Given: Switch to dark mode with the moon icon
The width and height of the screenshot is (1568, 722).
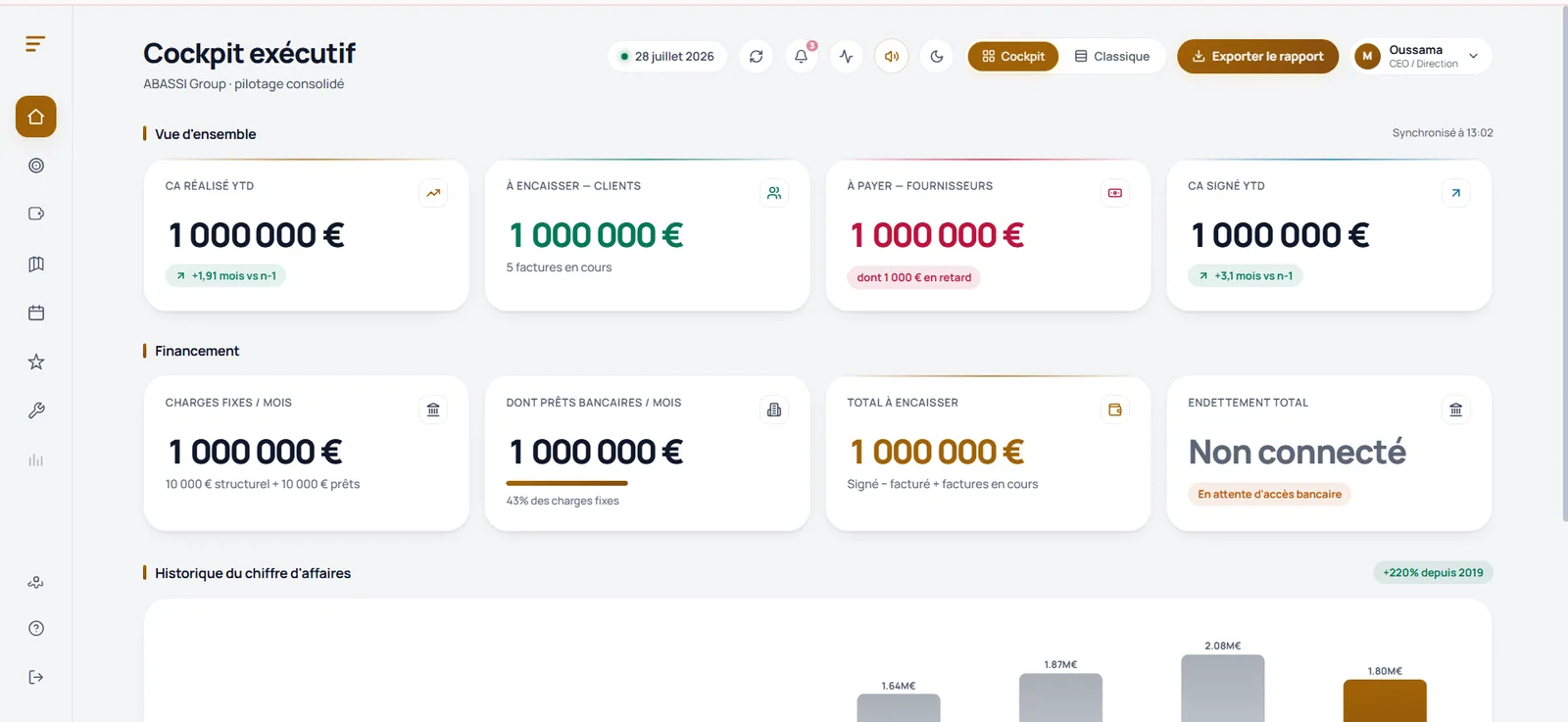Looking at the screenshot, I should (x=937, y=57).
